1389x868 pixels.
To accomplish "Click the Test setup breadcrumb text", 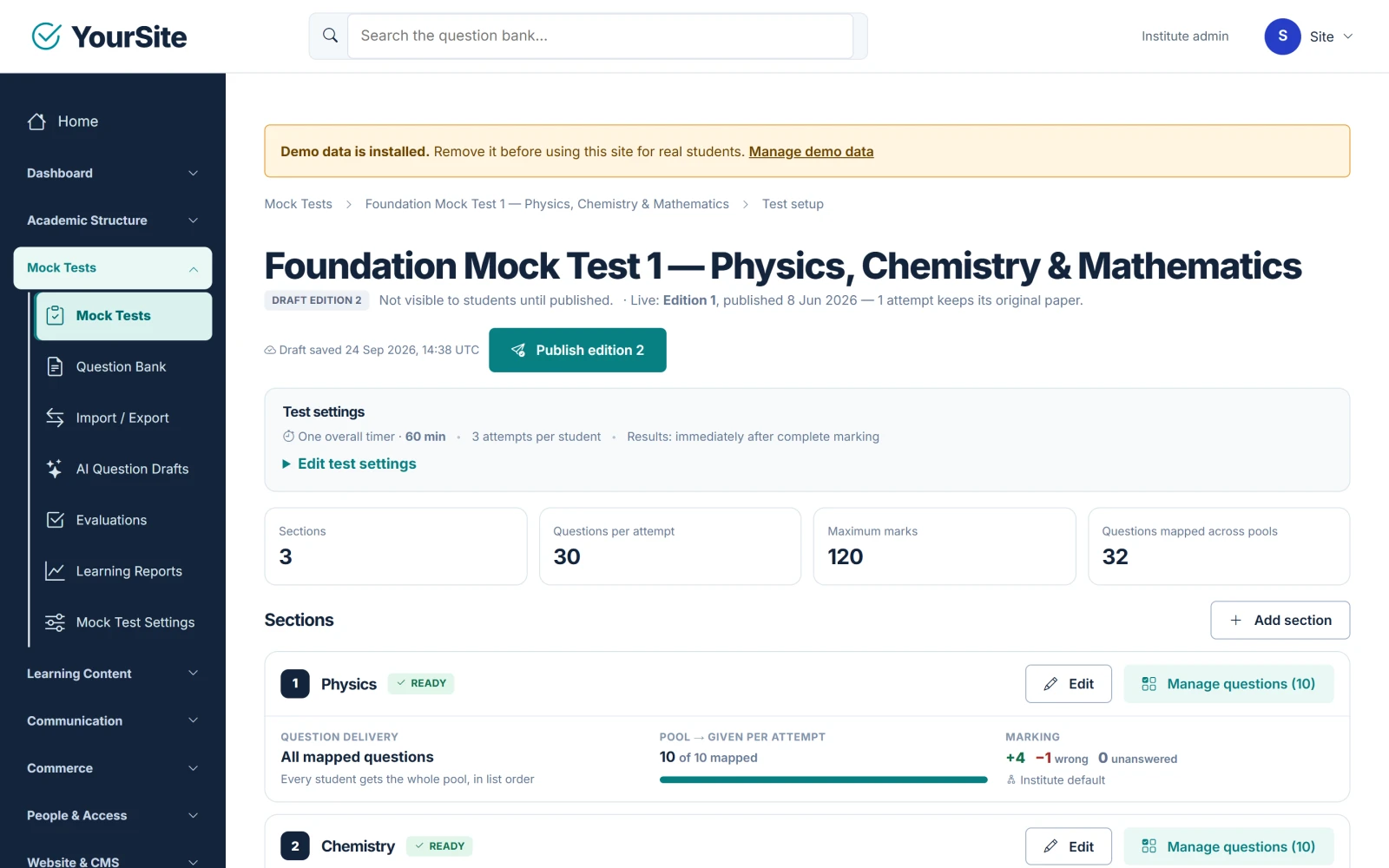I will coord(793,204).
